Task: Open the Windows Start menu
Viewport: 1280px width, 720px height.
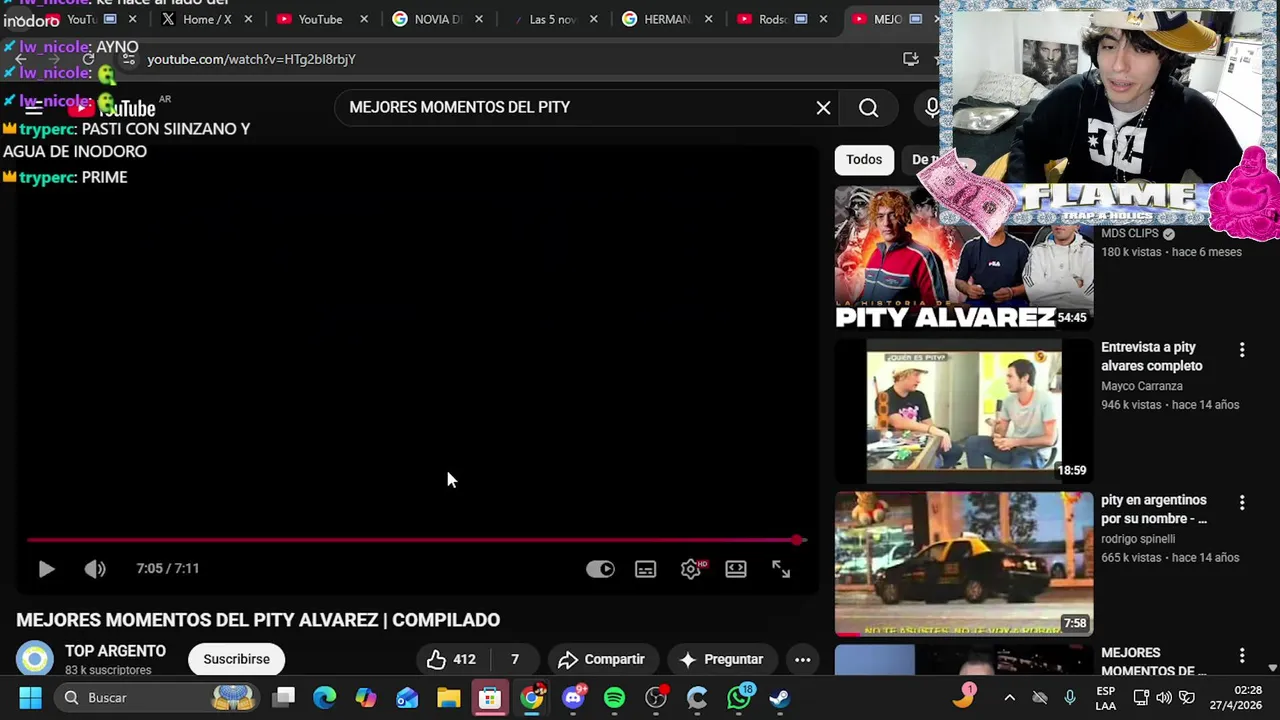Action: [30, 698]
